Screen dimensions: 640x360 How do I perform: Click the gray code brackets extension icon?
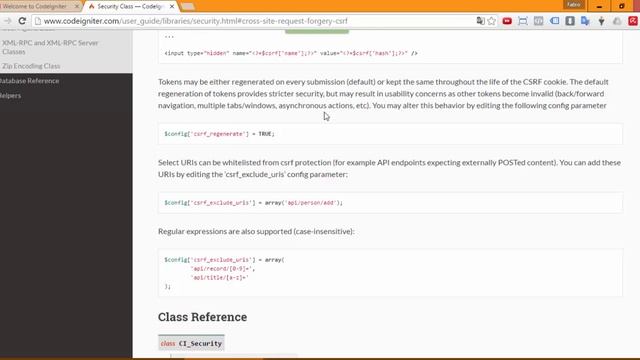click(x=538, y=21)
